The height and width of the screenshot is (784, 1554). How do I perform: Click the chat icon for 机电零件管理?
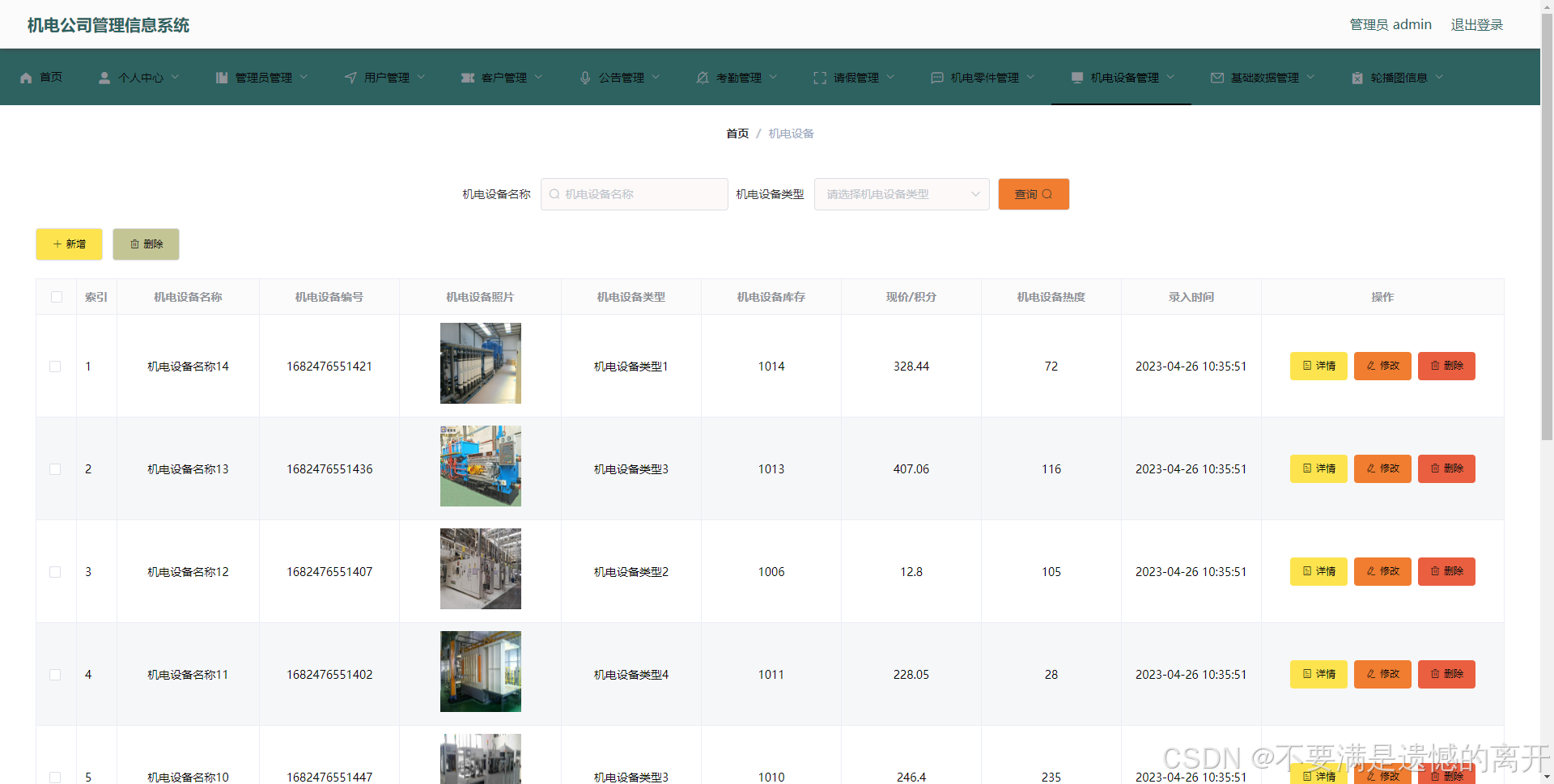point(937,78)
